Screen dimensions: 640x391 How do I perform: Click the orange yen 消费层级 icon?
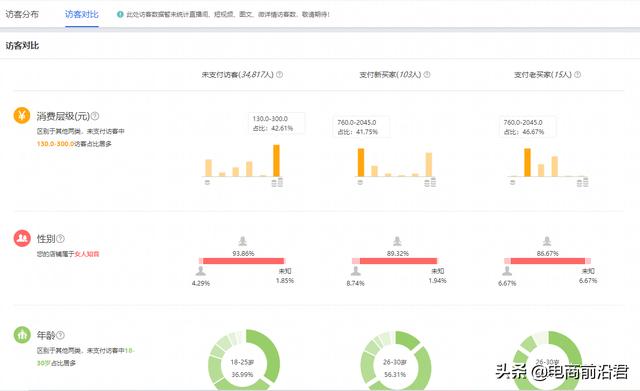click(x=22, y=116)
